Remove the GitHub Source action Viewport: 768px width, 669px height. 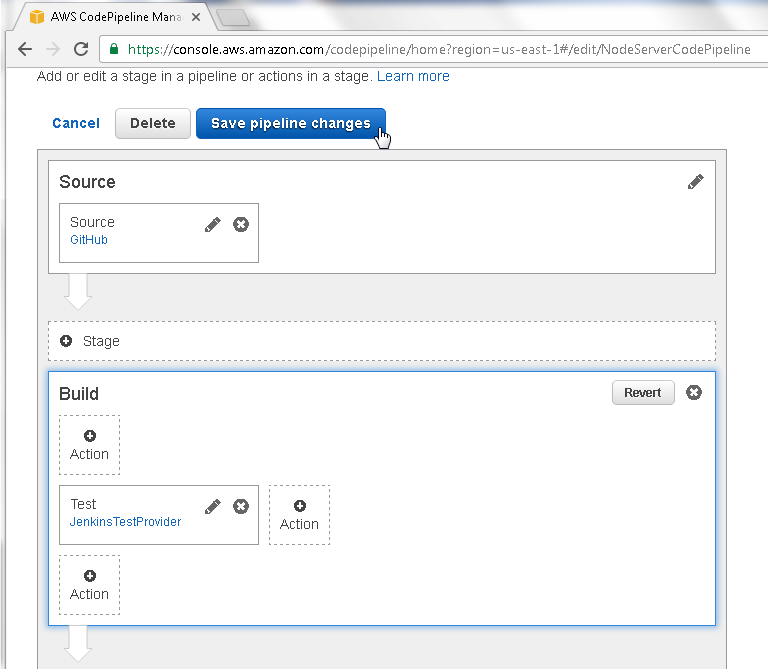(240, 224)
